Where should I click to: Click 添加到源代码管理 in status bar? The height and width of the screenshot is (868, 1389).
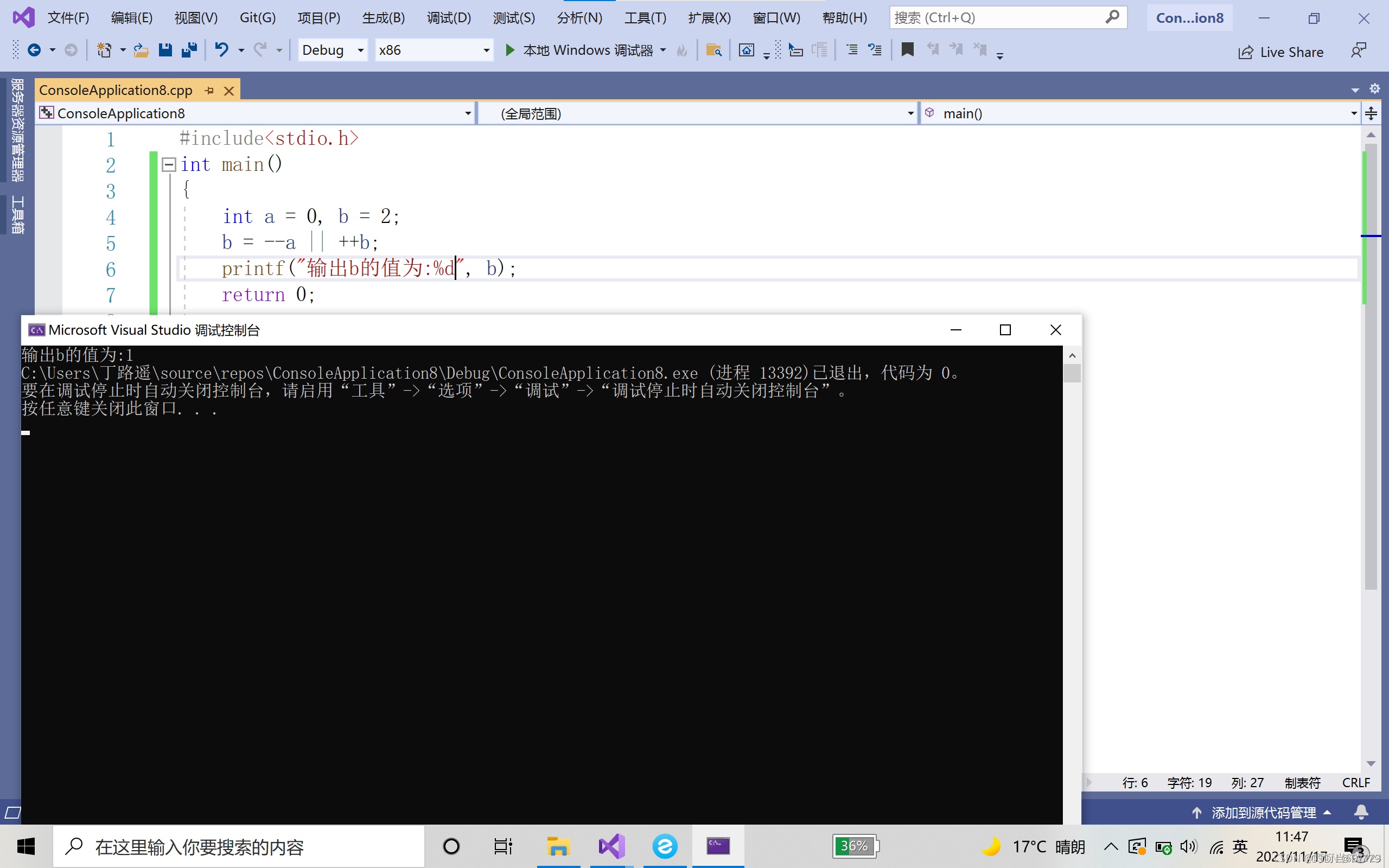pos(1263,812)
